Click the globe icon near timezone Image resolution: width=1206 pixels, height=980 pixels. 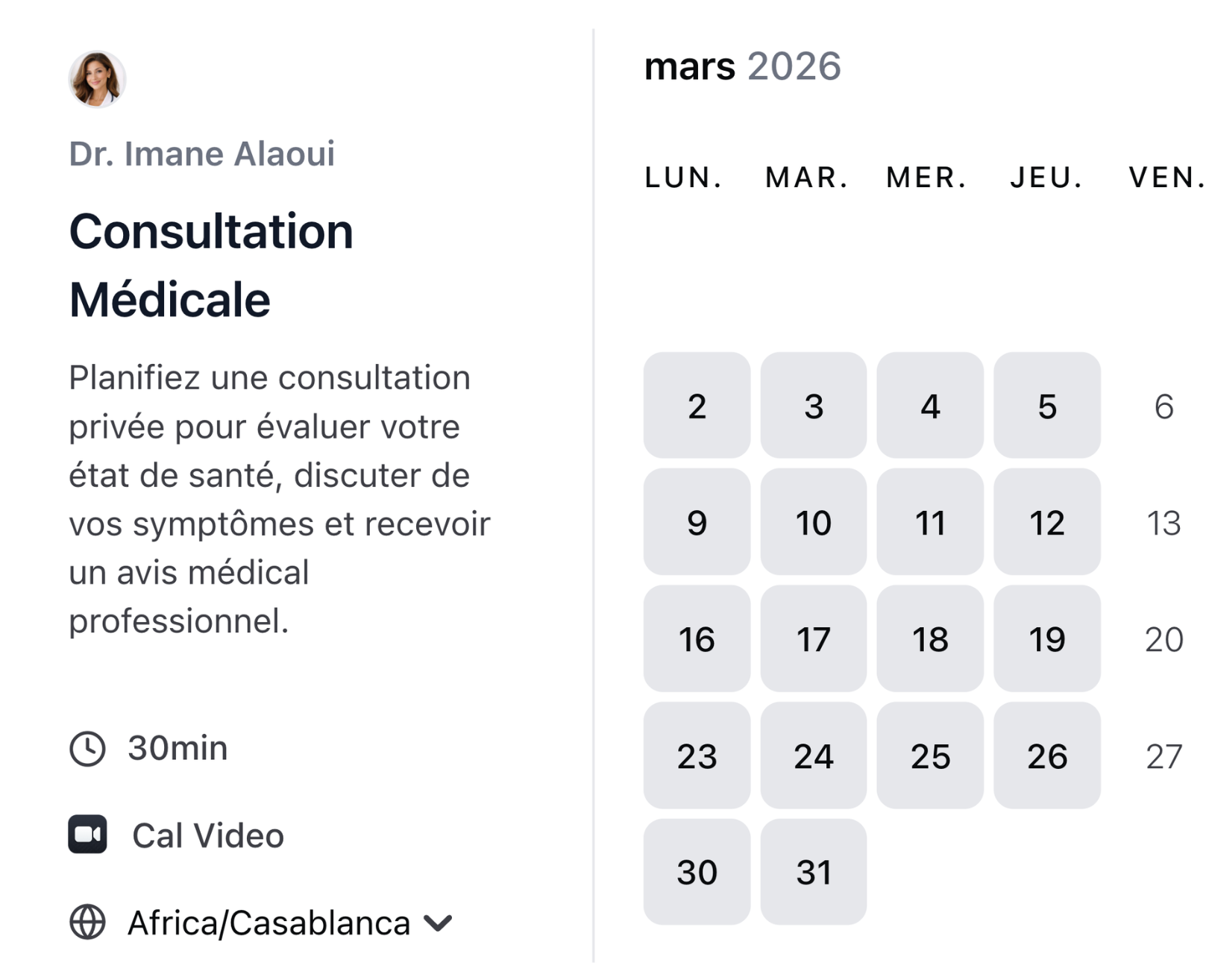click(x=87, y=923)
